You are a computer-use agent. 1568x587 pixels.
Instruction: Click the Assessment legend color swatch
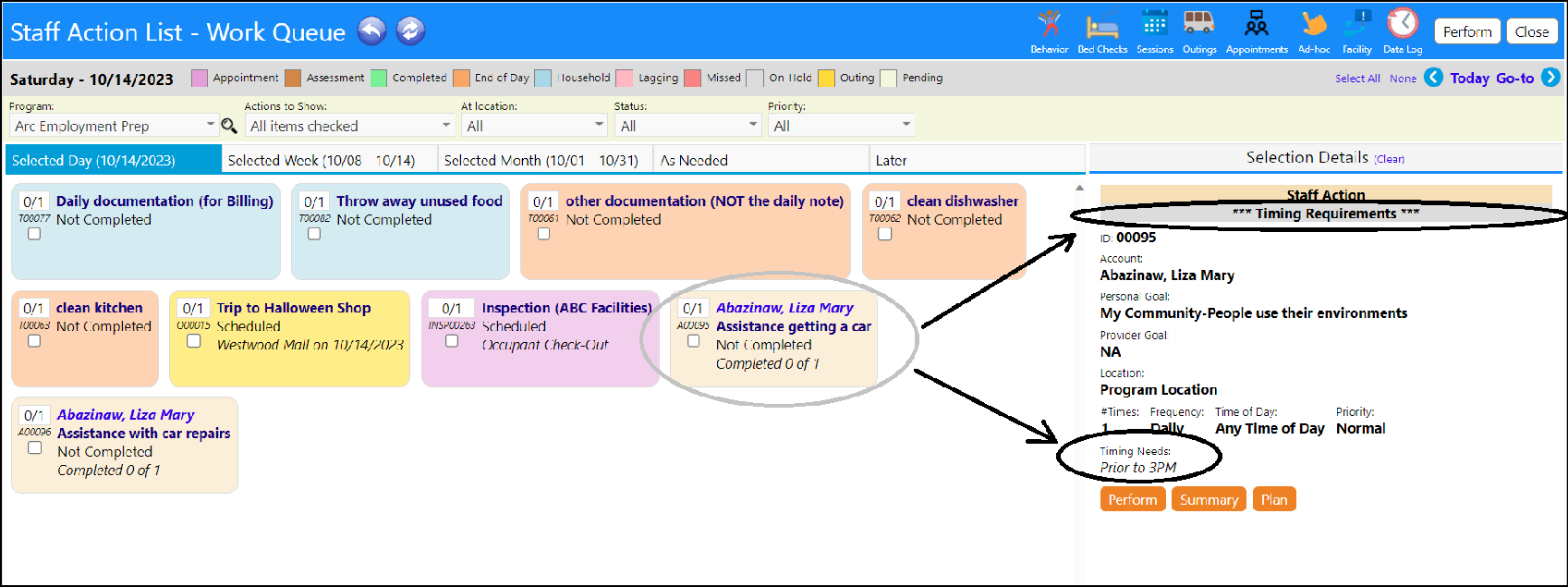[294, 78]
